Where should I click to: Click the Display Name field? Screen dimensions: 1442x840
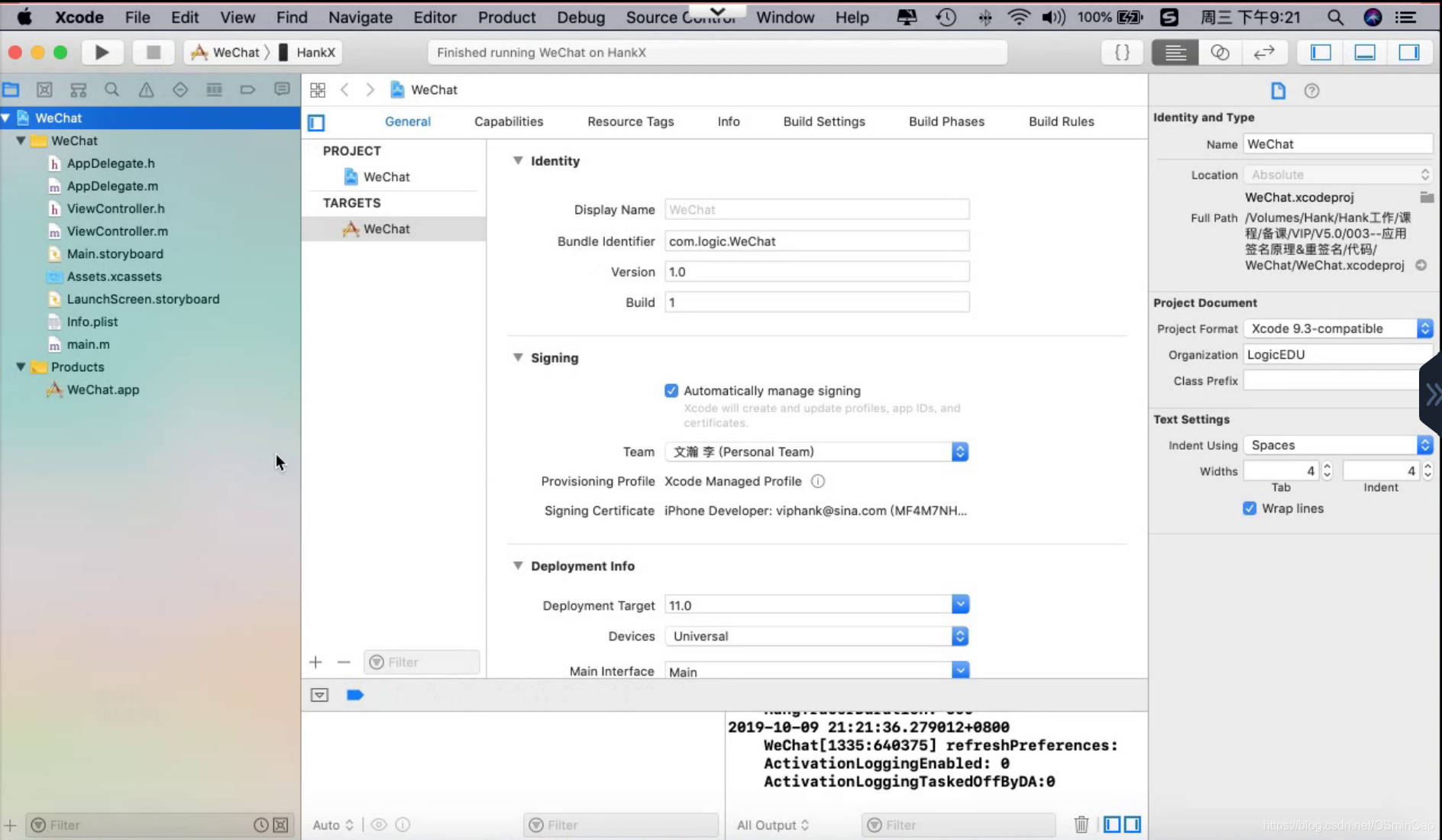click(816, 209)
